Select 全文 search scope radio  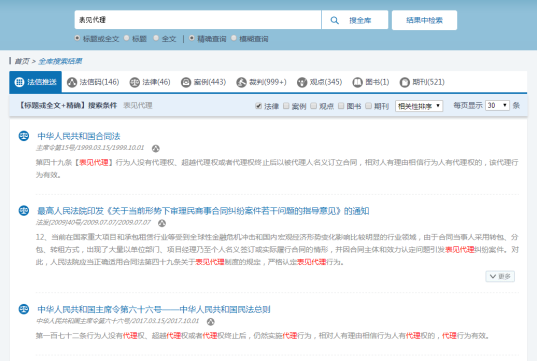[x=156, y=38]
